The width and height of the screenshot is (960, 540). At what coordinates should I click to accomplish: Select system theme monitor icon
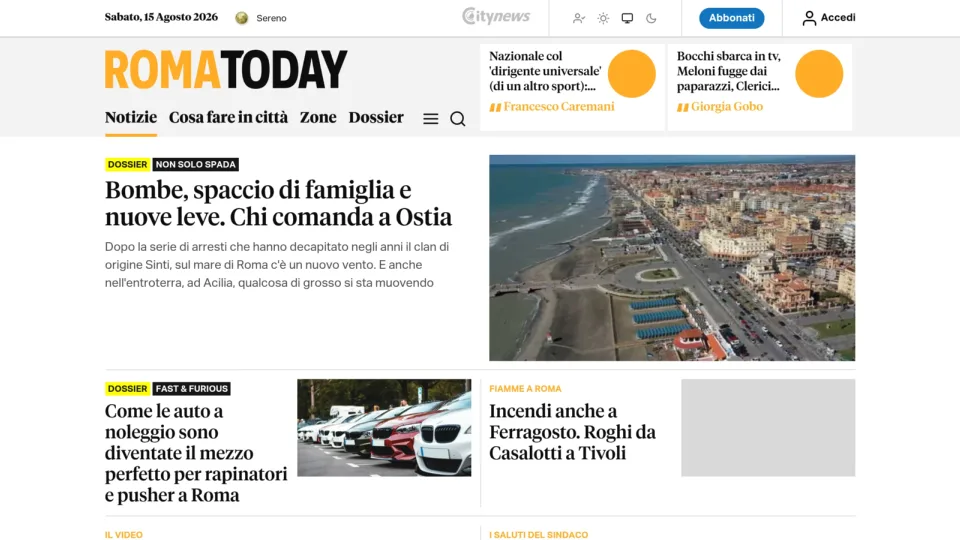coord(627,18)
